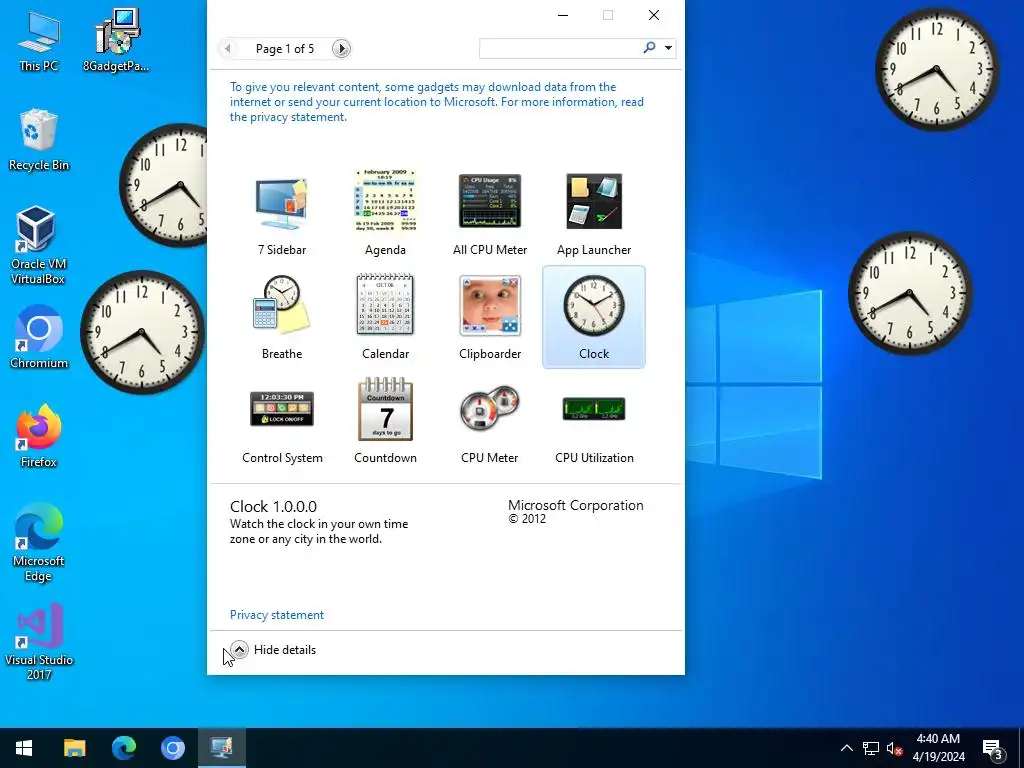Close the gadgets gallery window

tap(654, 15)
